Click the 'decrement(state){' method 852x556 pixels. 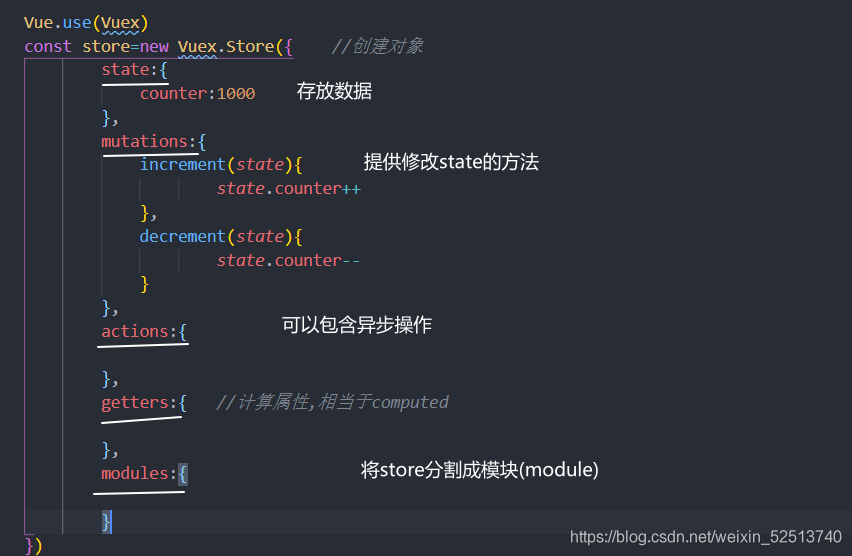[221, 236]
